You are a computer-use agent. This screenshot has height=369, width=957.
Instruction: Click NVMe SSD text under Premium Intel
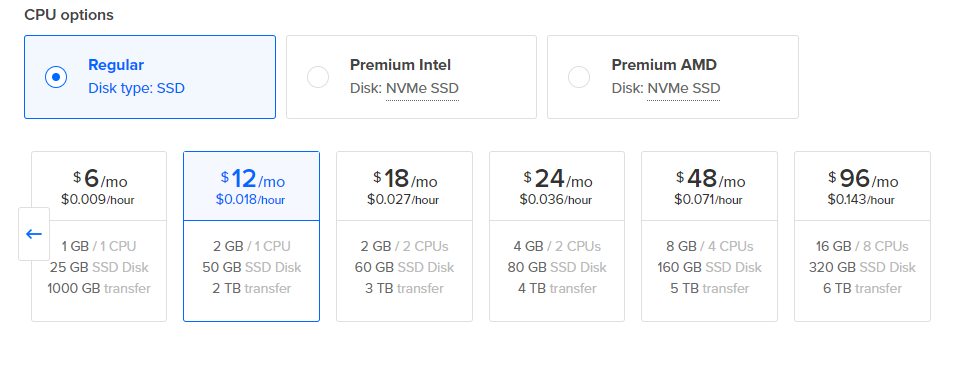pos(422,88)
